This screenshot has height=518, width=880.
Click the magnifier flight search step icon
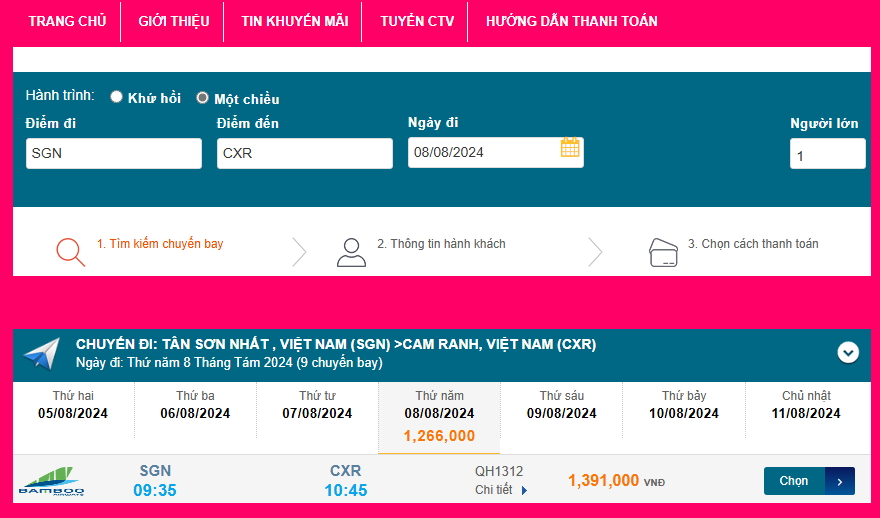pyautogui.click(x=70, y=251)
